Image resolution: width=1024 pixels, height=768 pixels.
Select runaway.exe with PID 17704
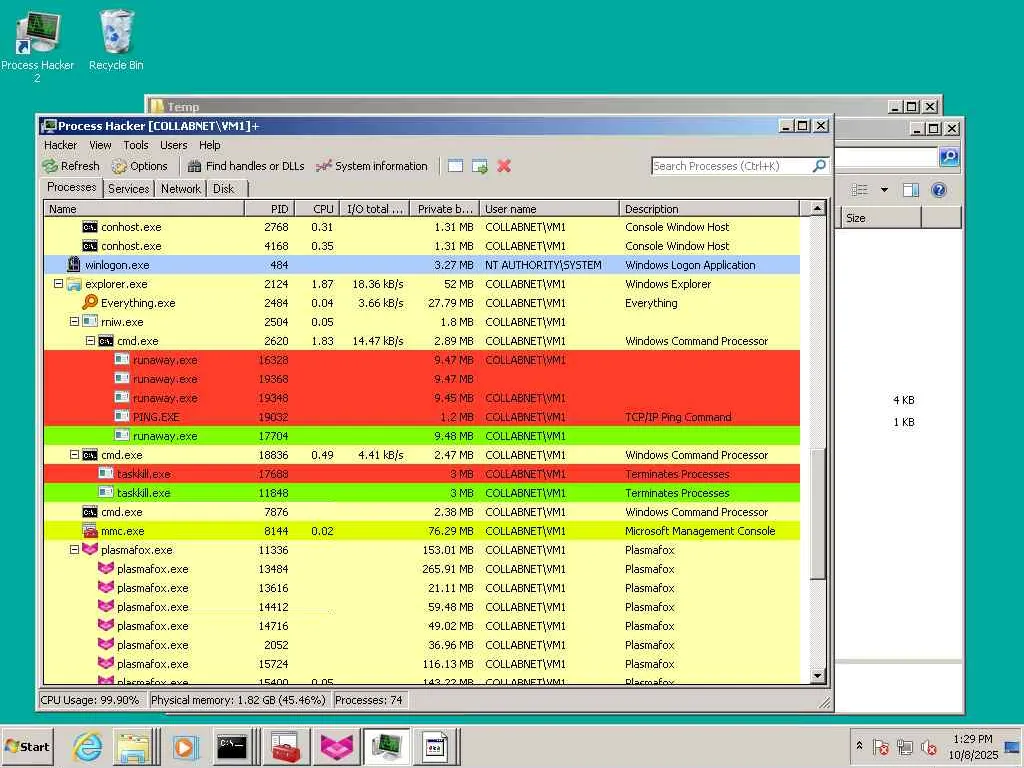(x=422, y=436)
